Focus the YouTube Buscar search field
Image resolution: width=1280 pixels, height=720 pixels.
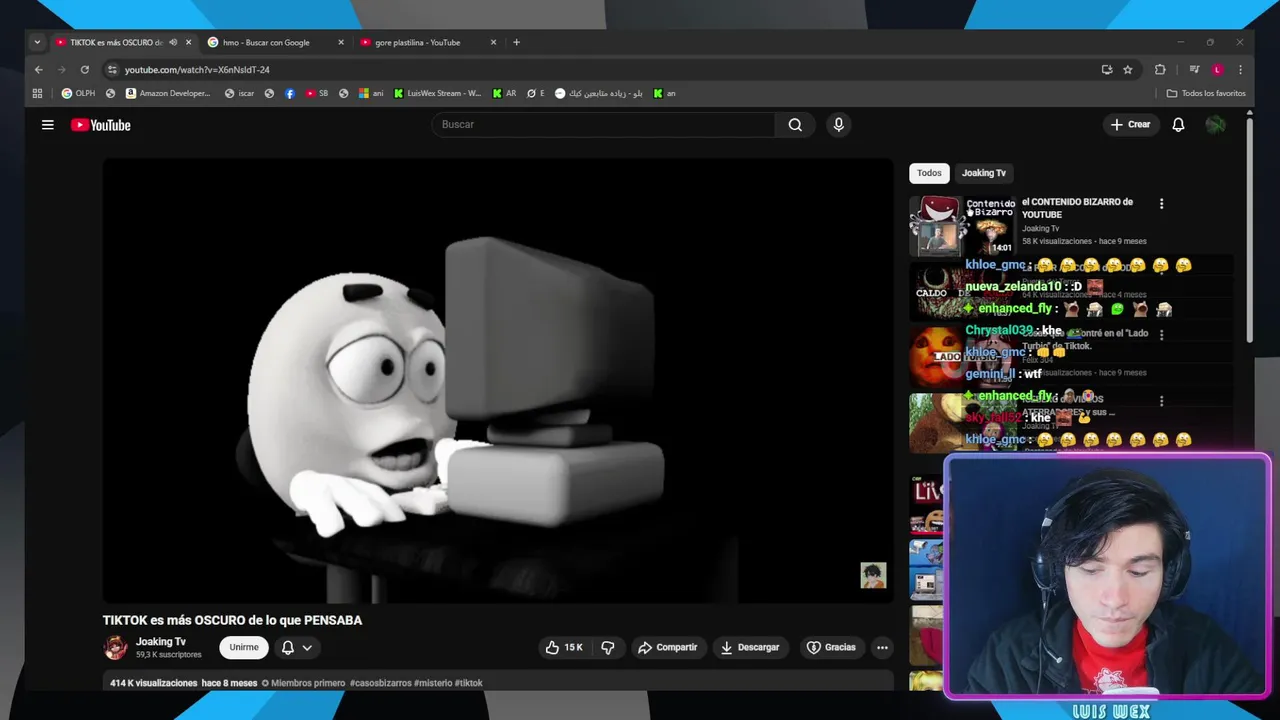(x=603, y=125)
